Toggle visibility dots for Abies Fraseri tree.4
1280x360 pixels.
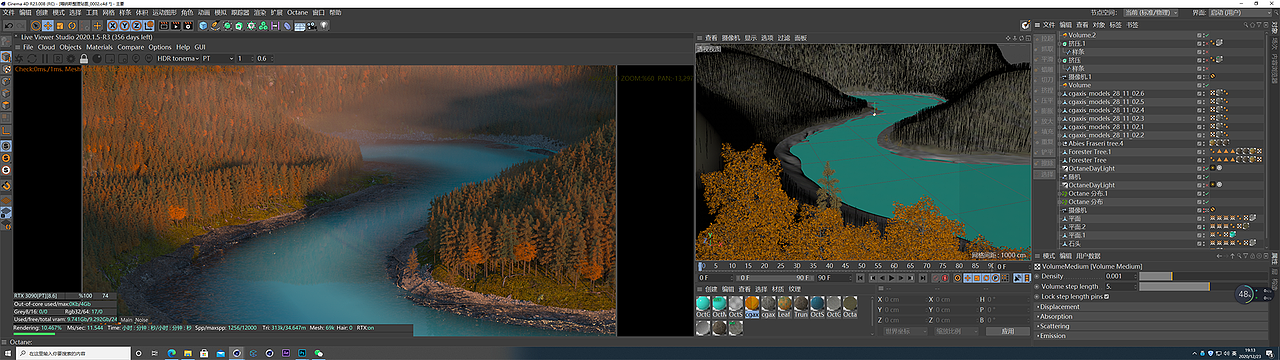tap(1203, 143)
